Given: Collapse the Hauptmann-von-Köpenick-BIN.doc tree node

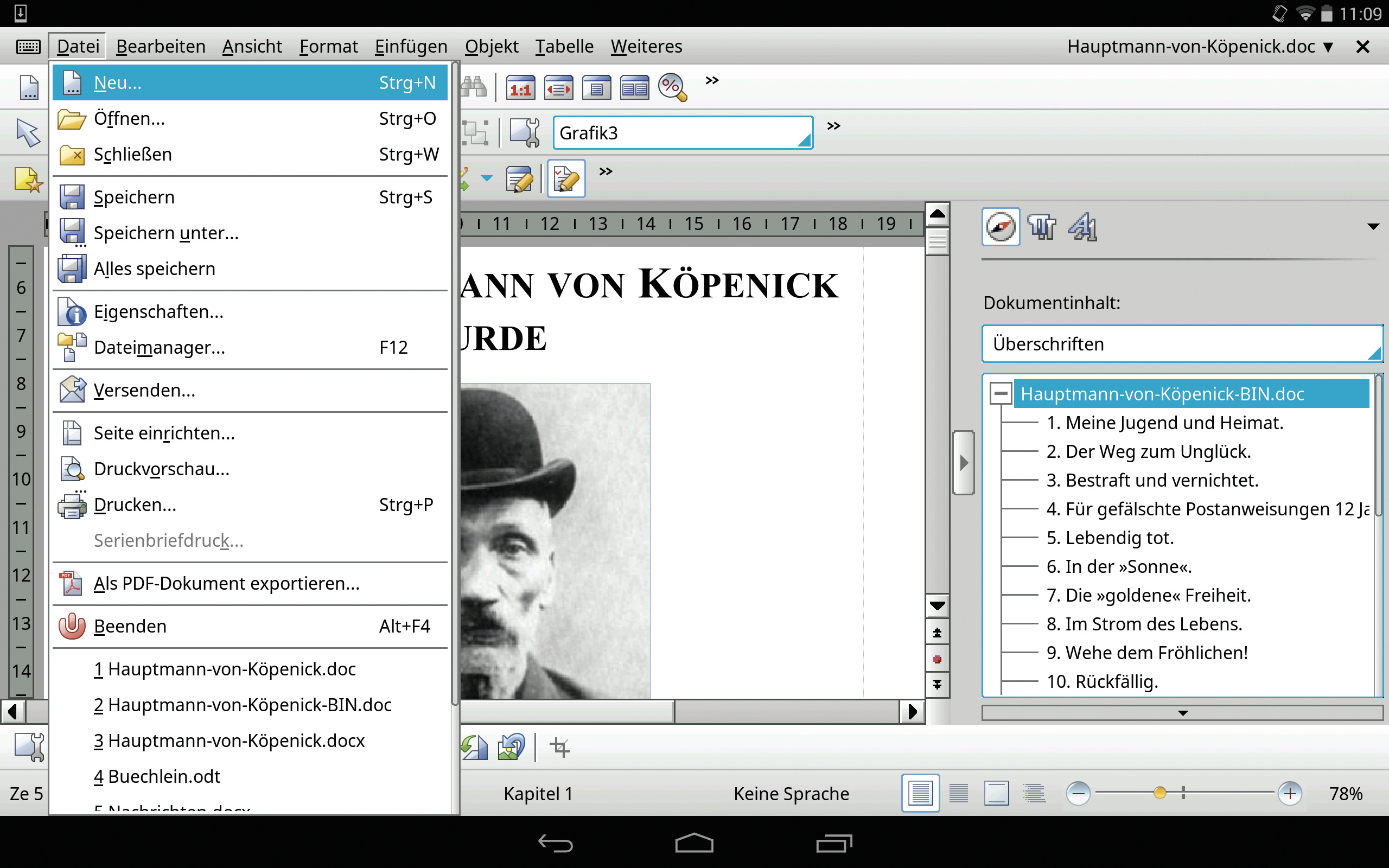Looking at the screenshot, I should (1001, 394).
